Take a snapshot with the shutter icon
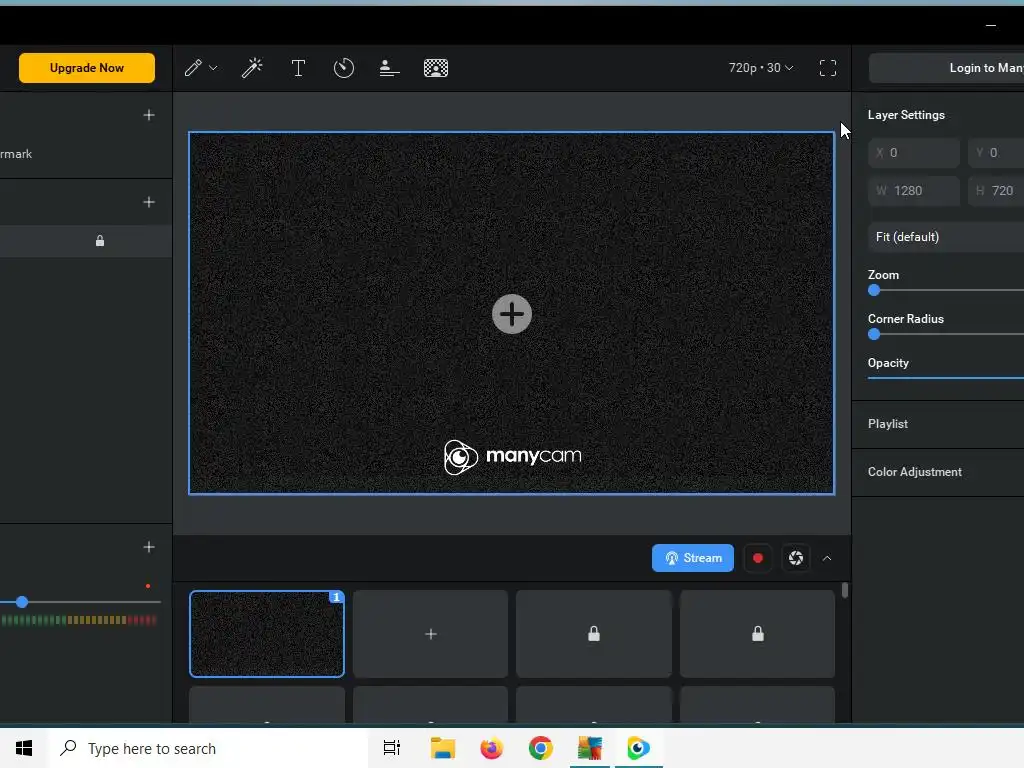This screenshot has width=1024, height=768. (x=795, y=558)
